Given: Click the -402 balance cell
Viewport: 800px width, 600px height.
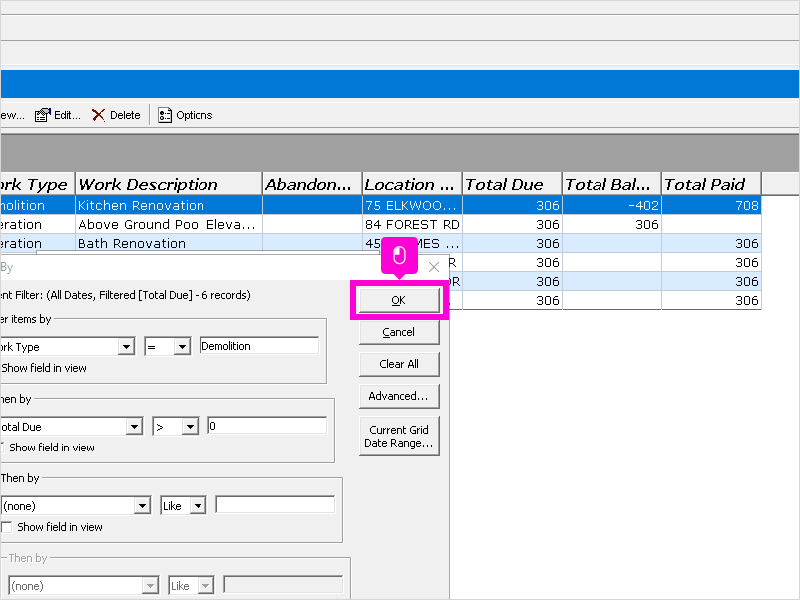Looking at the screenshot, I should pyautogui.click(x=612, y=206).
